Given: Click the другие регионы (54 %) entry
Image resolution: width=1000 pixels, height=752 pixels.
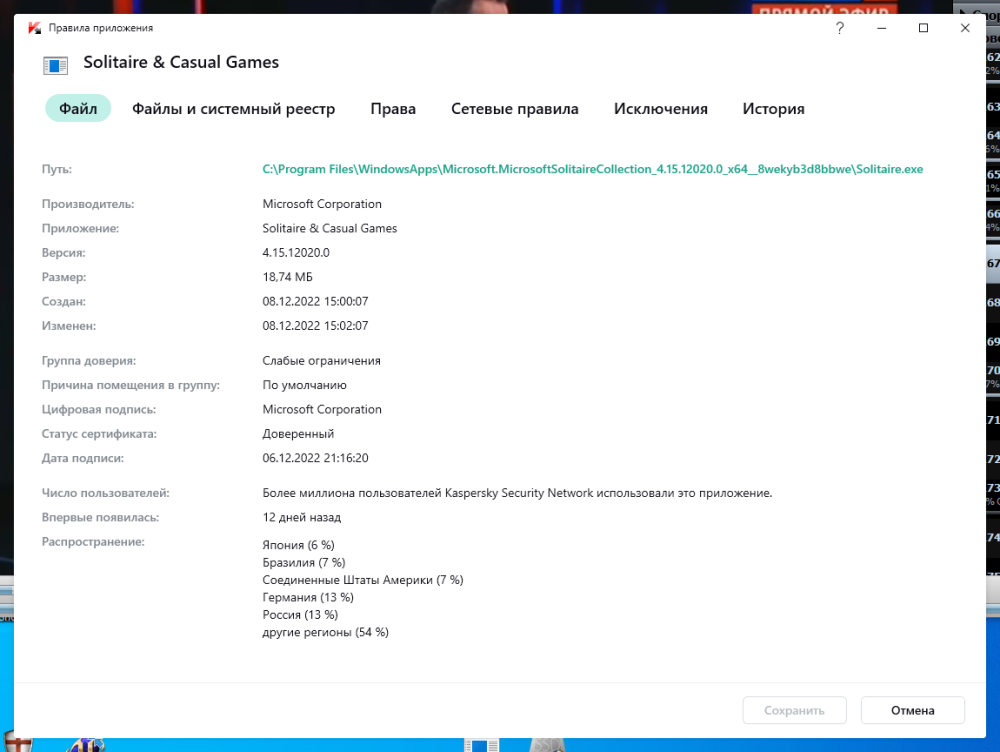Looking at the screenshot, I should pyautogui.click(x=325, y=632).
